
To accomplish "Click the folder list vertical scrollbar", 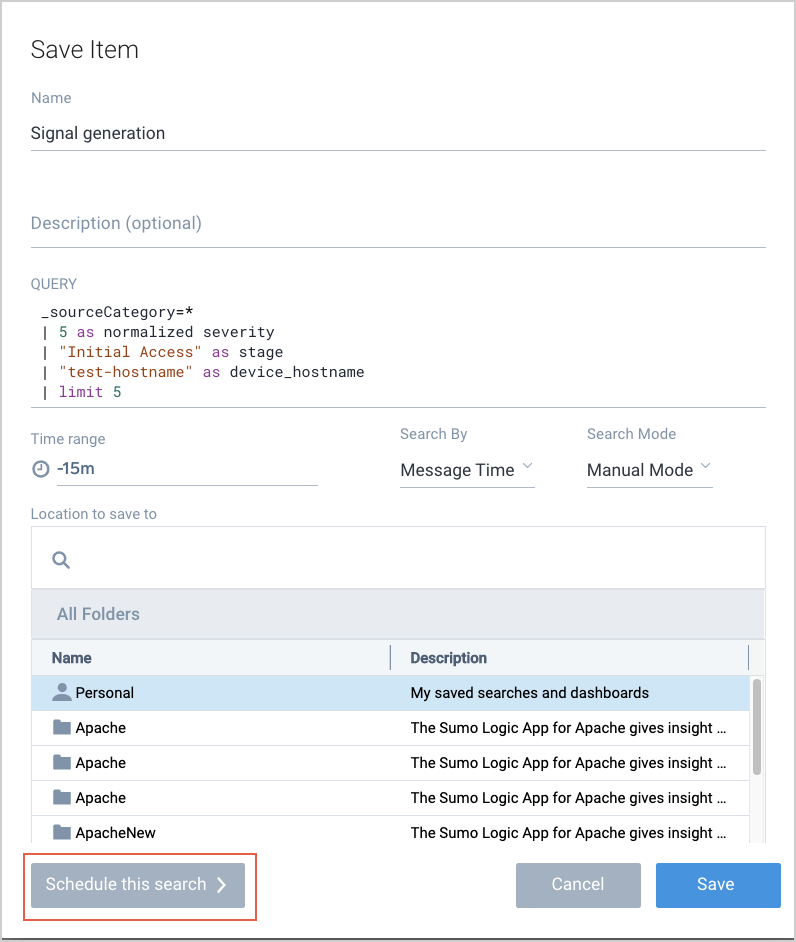I will 757,725.
